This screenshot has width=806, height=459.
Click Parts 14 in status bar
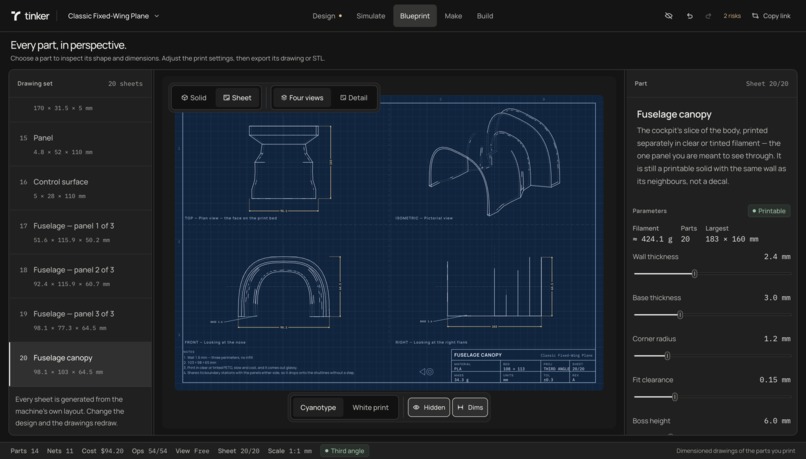24,451
